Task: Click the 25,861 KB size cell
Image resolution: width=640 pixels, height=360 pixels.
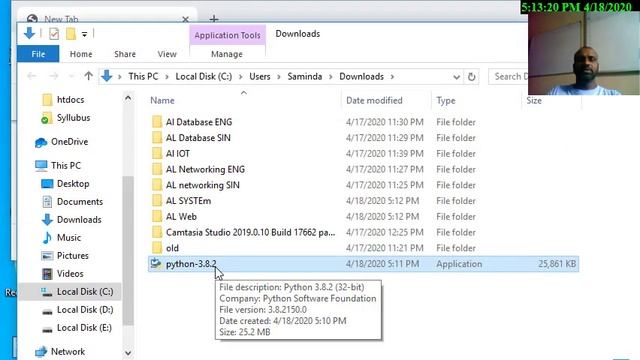Action: pyautogui.click(x=557, y=264)
